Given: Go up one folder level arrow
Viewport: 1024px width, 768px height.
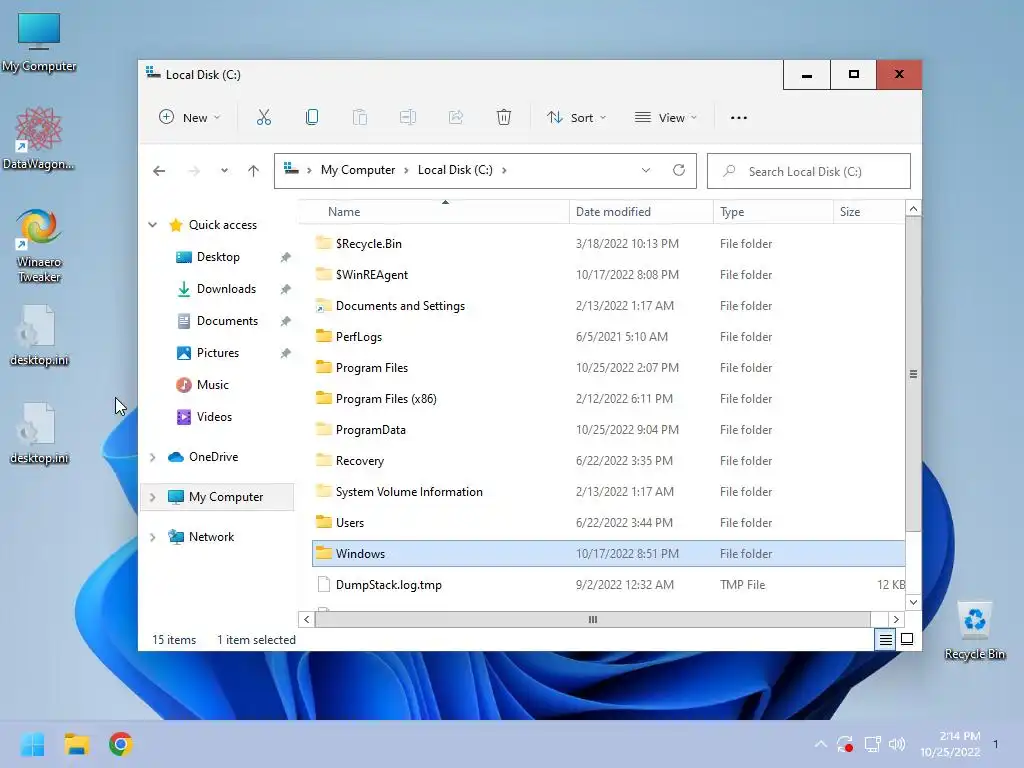Looking at the screenshot, I should pos(253,171).
